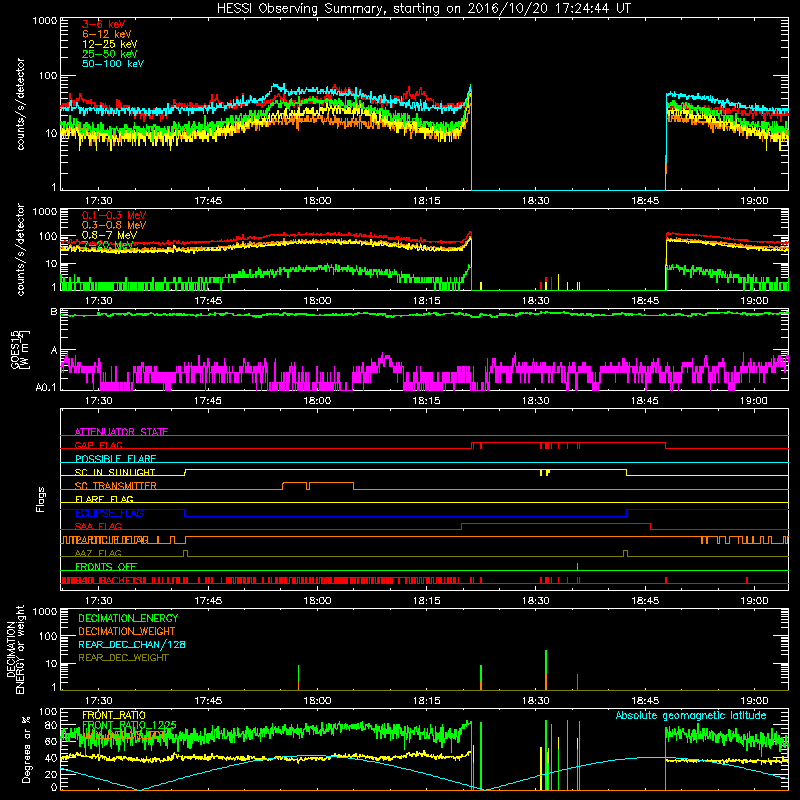The height and width of the screenshot is (800, 800).
Task: Click the SAA_FLAG label
Action: (x=98, y=526)
